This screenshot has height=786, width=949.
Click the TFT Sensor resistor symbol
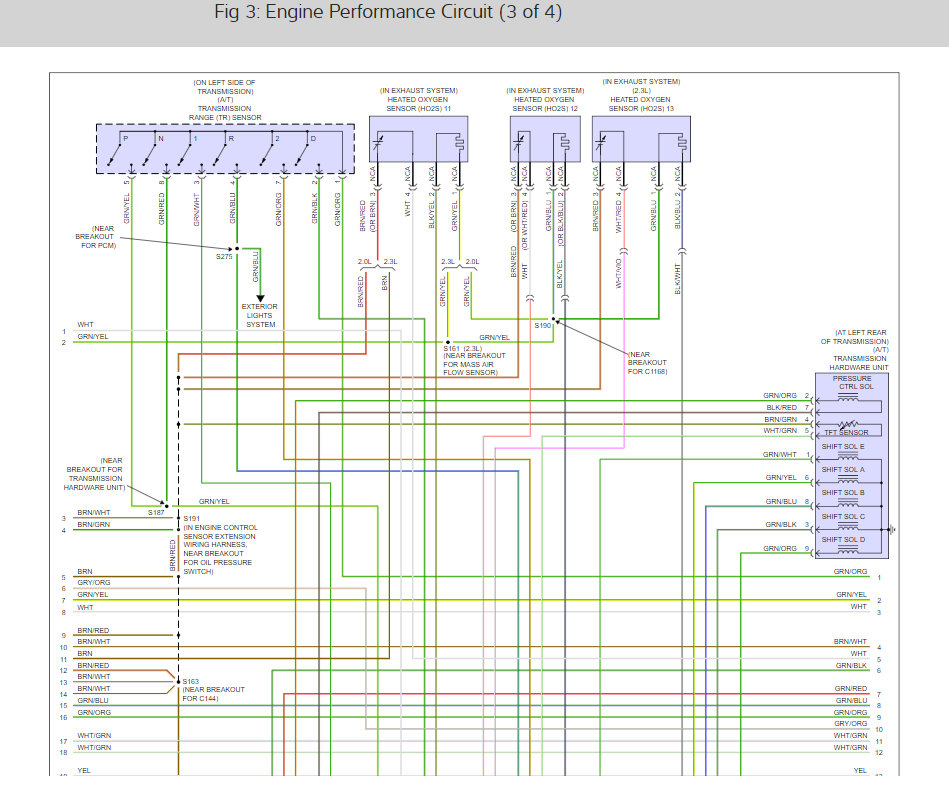848,424
